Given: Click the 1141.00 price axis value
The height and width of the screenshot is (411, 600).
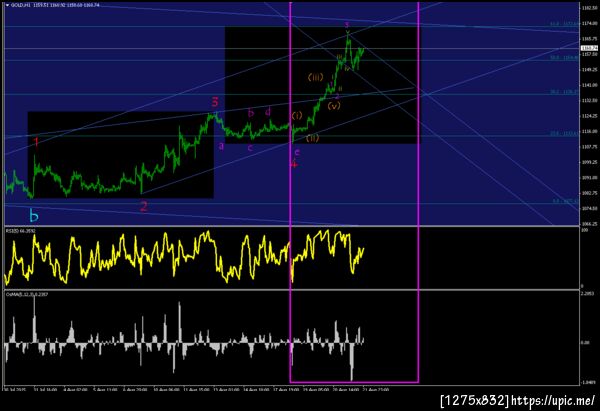Looking at the screenshot, I should tap(589, 85).
